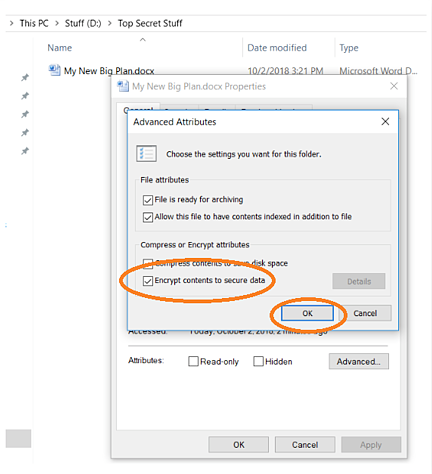432x474 pixels.
Task: Open the greyed Details button
Action: click(359, 281)
